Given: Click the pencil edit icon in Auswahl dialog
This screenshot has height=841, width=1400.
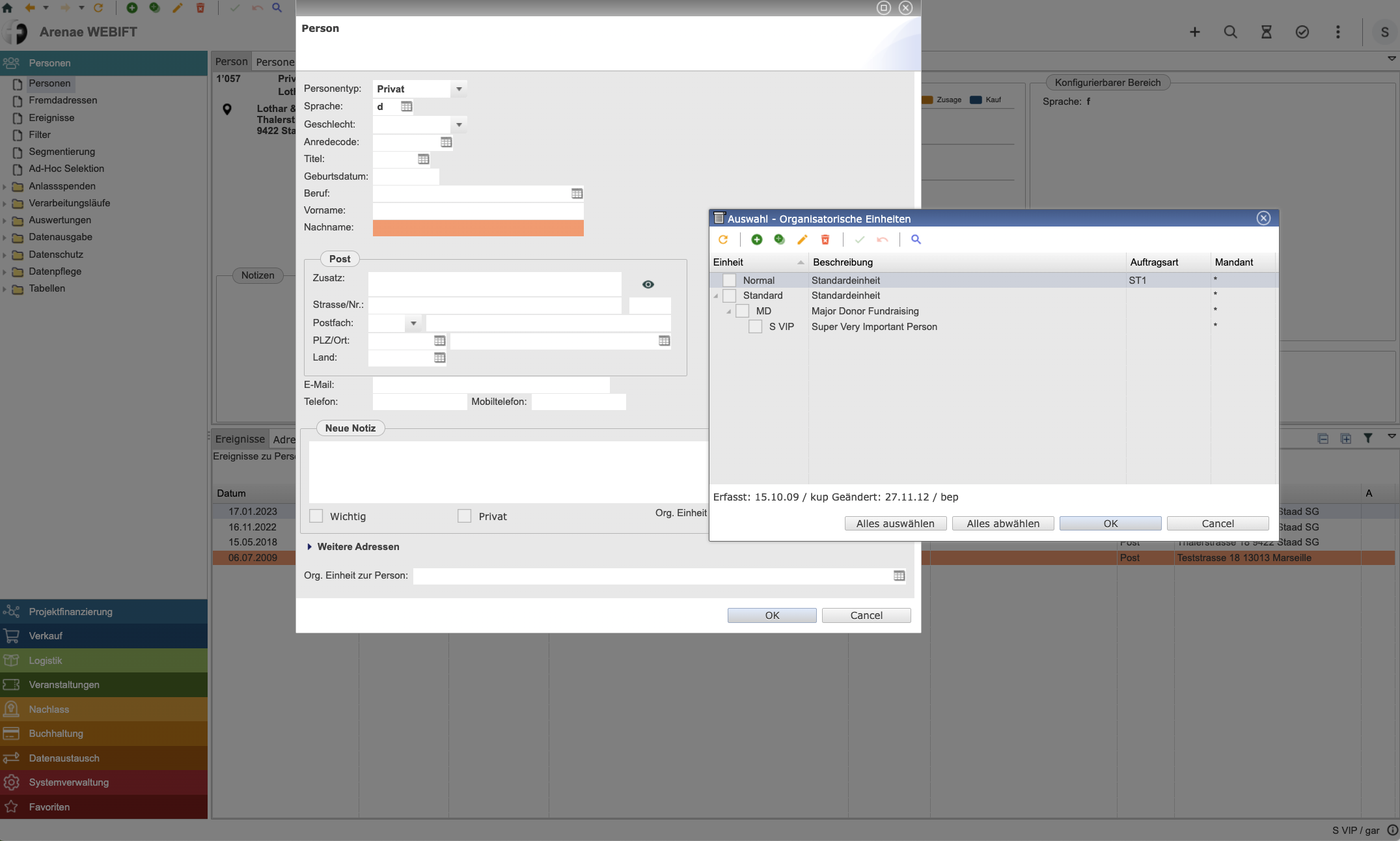Looking at the screenshot, I should [x=802, y=240].
